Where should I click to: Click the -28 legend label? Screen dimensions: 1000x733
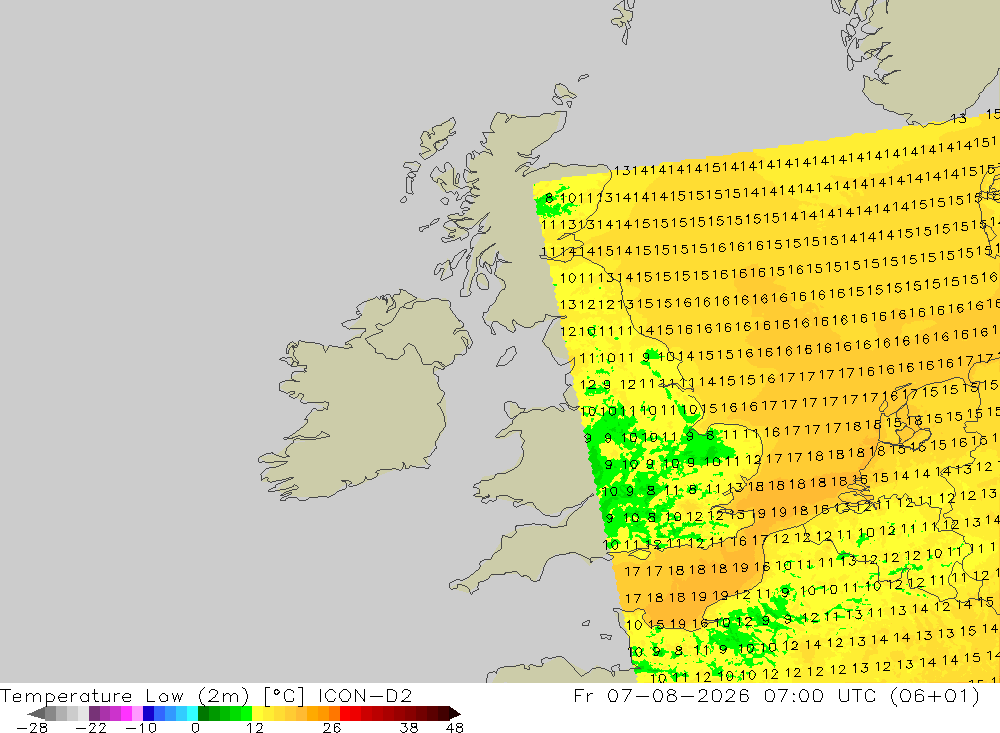pos(32,728)
